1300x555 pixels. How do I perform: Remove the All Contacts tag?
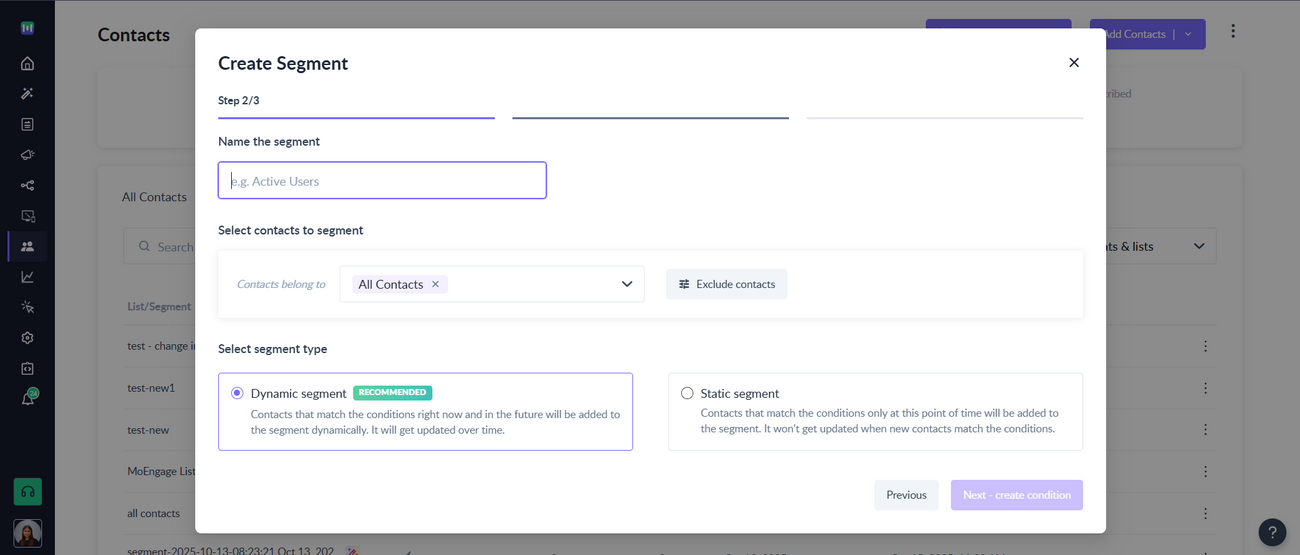(435, 284)
